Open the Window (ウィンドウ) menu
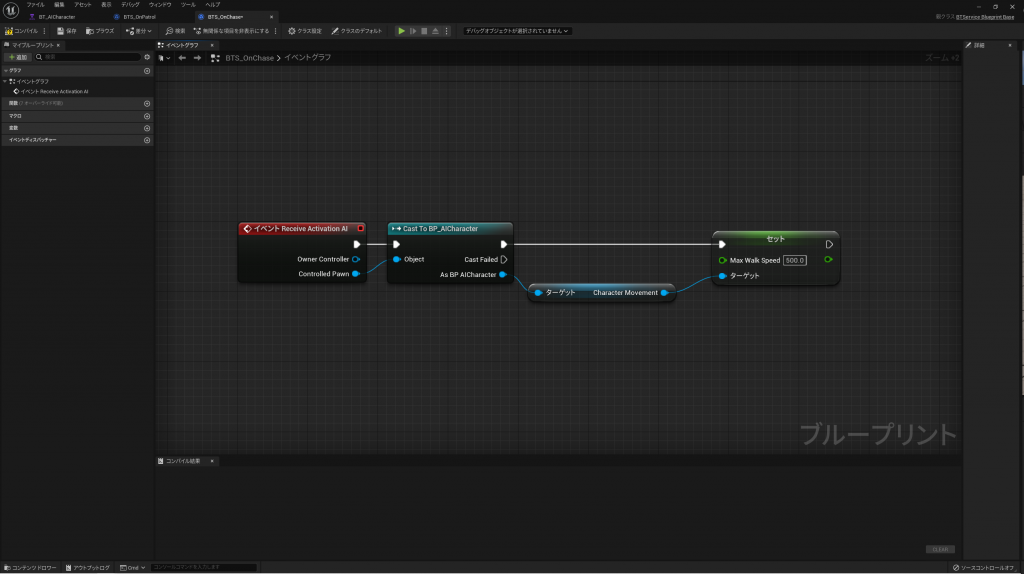Screen dimensions: 1024x574 160,5
